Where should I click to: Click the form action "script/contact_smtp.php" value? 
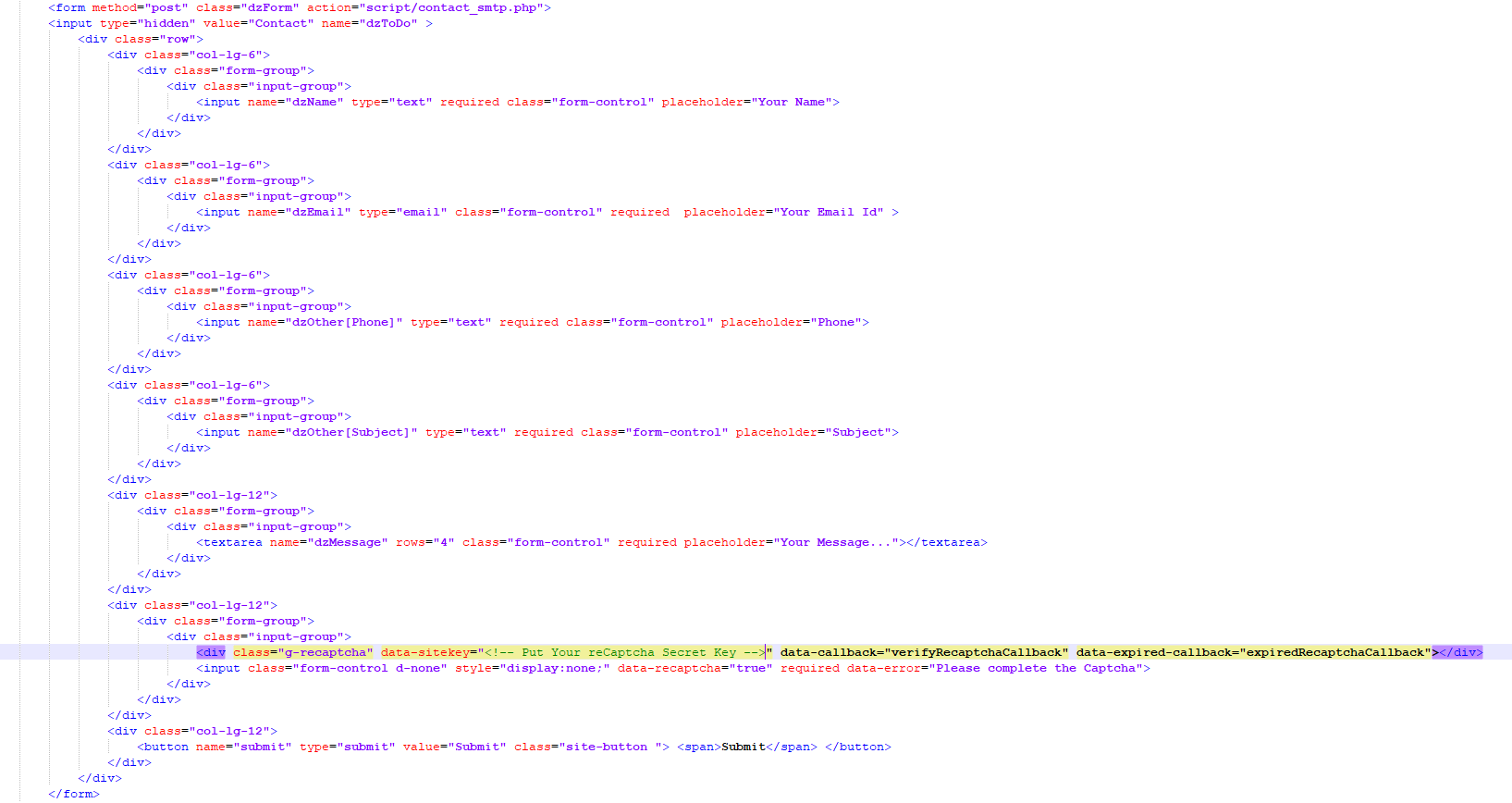click(454, 7)
